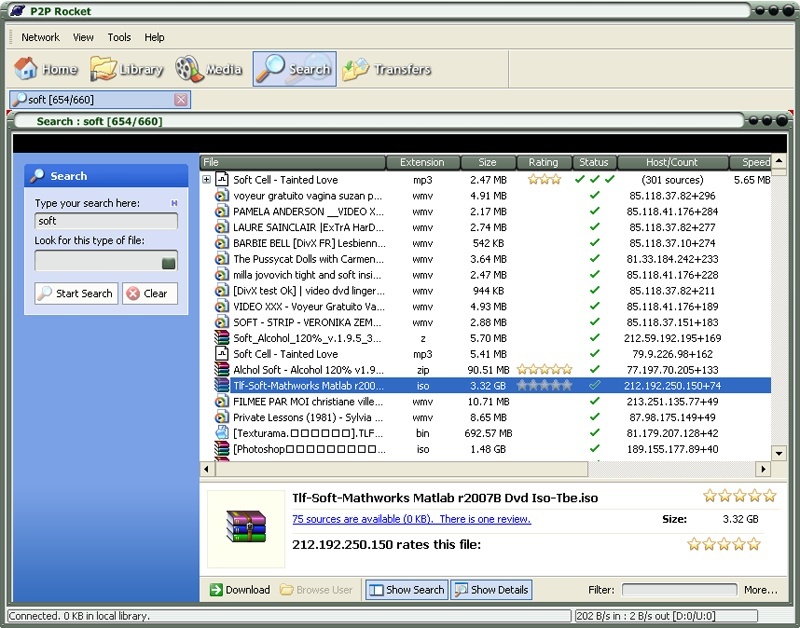800x628 pixels.
Task: Close the soft [654/660] search tab
Action: click(x=180, y=99)
